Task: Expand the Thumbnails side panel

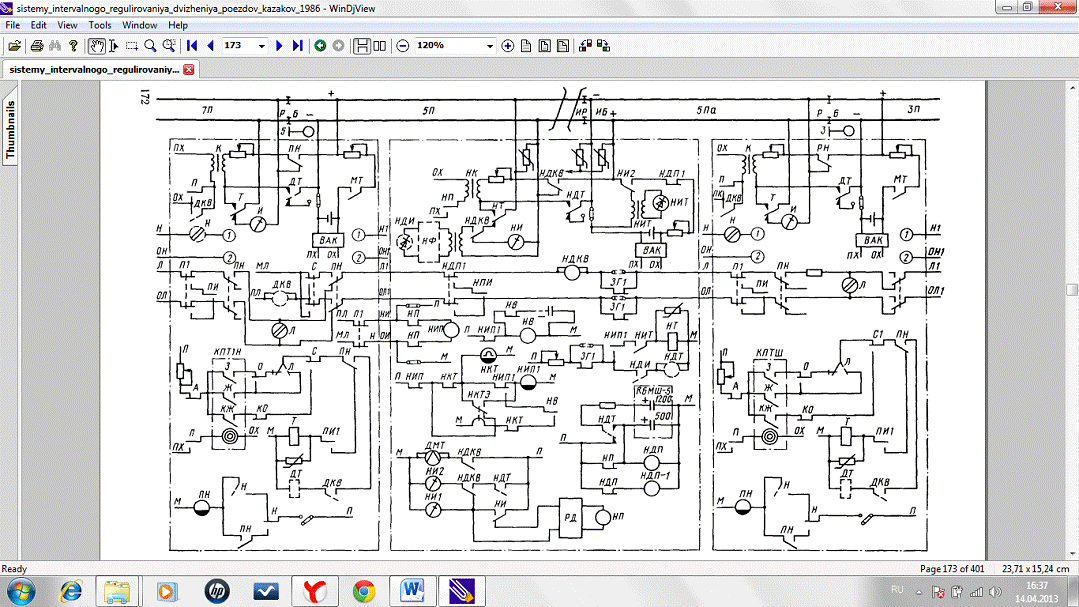Action: [11, 130]
